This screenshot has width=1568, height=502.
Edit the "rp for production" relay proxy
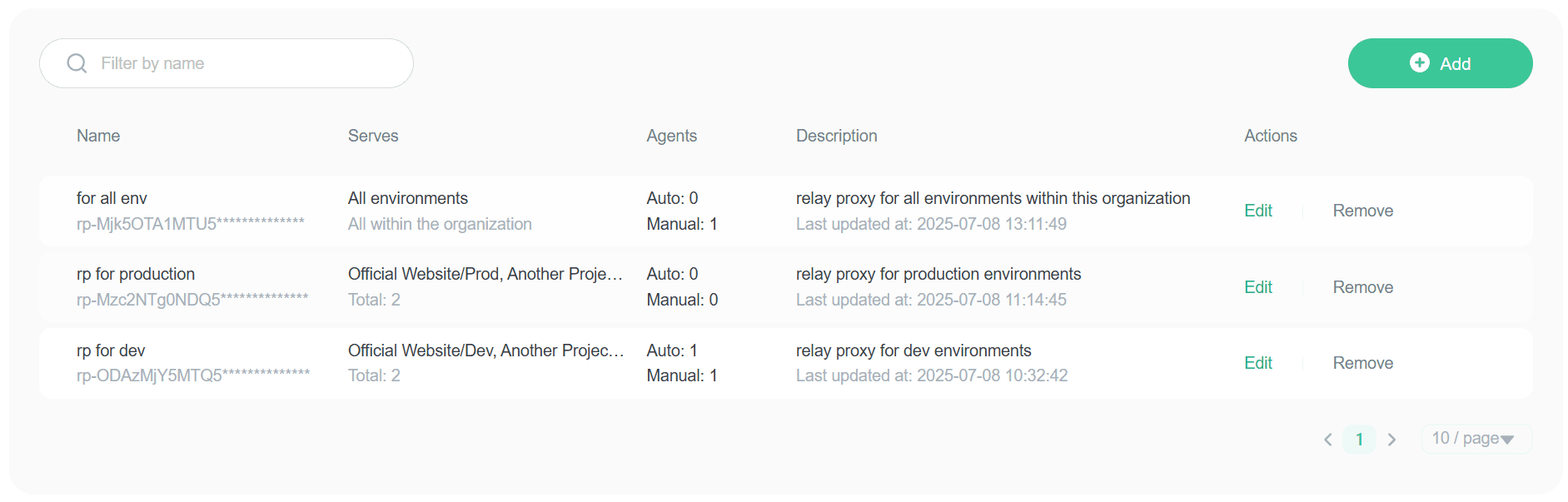[x=1258, y=286]
